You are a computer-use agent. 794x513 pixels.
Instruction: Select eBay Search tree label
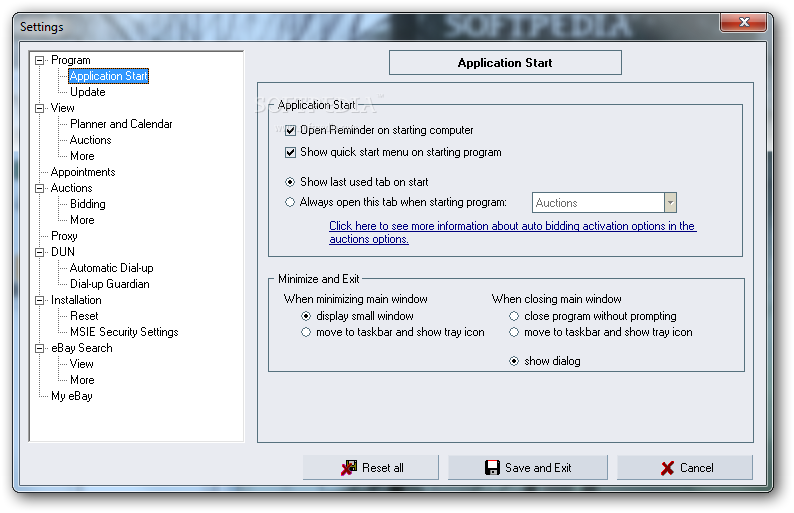click(x=82, y=348)
